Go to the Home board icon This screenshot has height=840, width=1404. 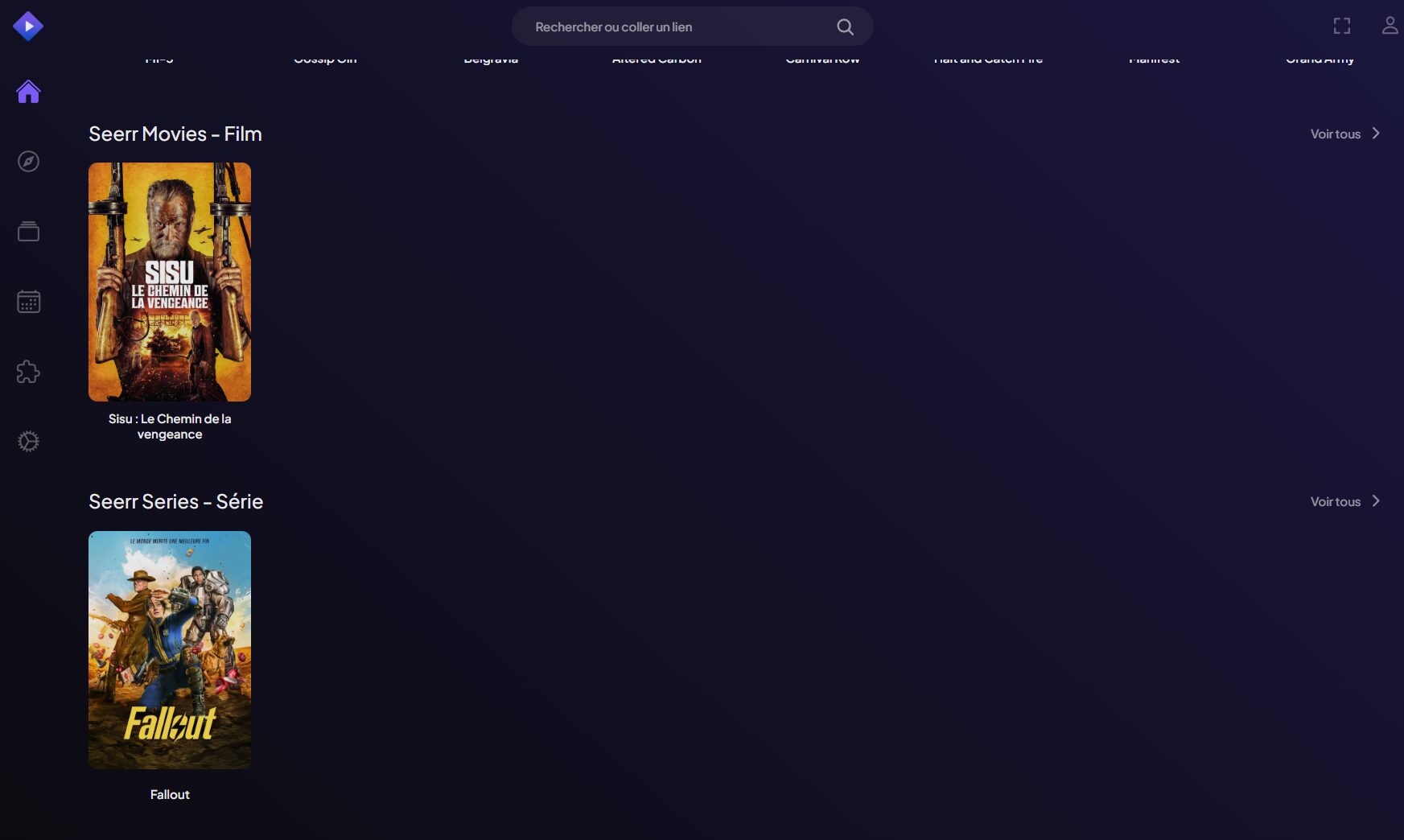coord(28,92)
